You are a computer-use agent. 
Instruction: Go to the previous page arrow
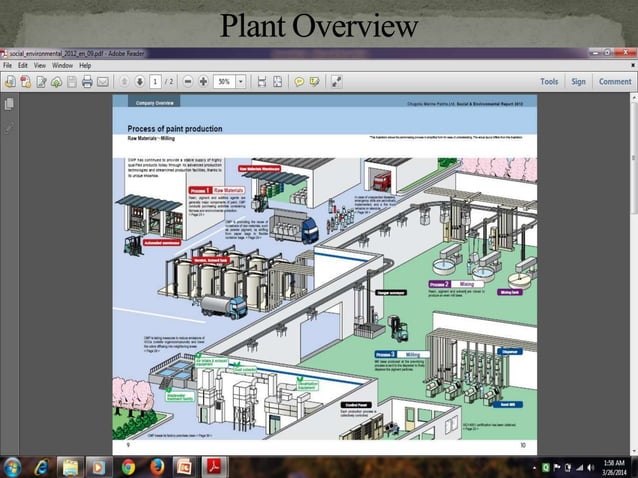point(123,81)
